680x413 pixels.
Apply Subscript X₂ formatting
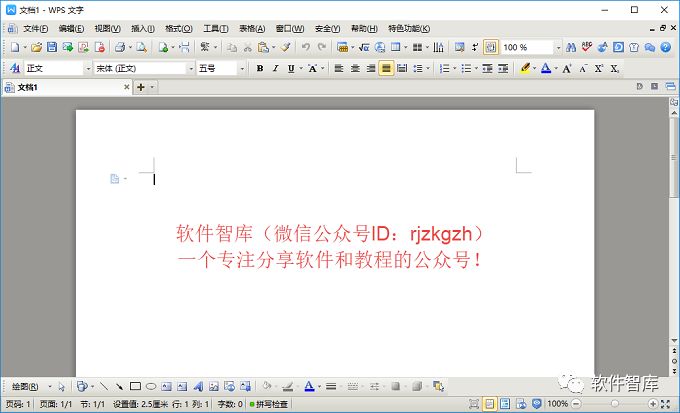[x=615, y=69]
